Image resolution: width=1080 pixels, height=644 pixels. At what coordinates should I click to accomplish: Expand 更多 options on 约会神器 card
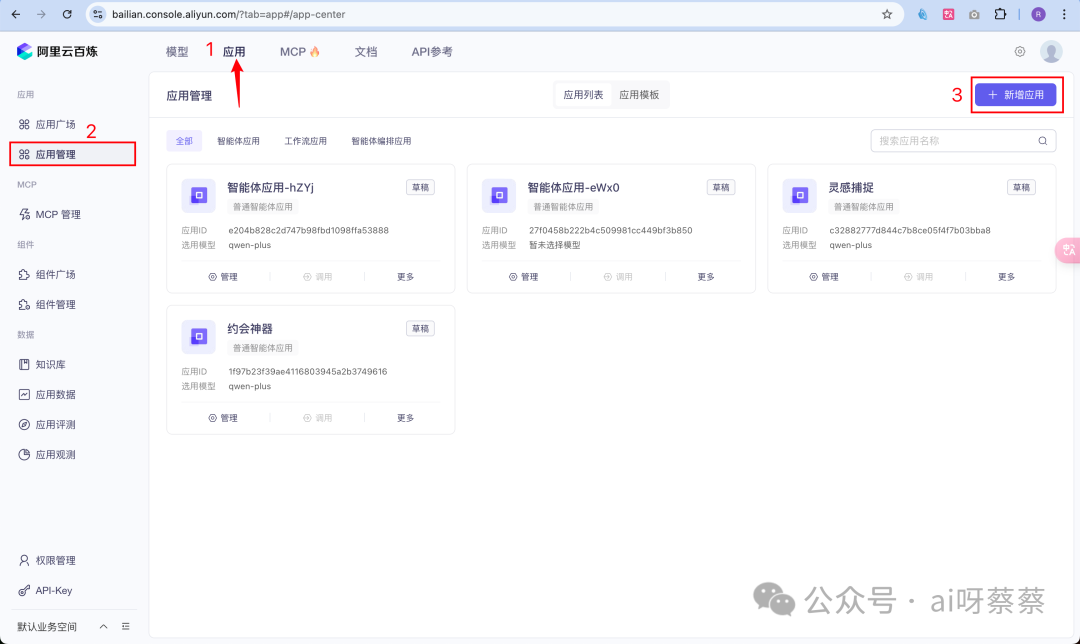coord(405,417)
